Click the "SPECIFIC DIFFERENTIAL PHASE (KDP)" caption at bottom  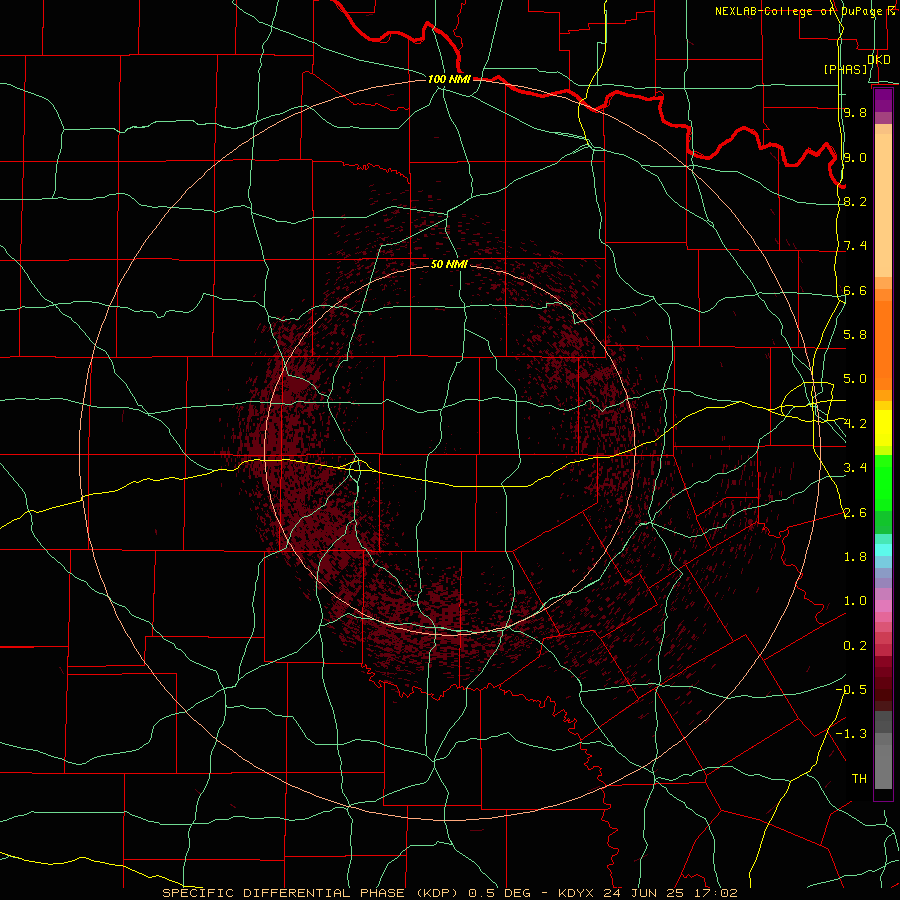[x=309, y=893]
